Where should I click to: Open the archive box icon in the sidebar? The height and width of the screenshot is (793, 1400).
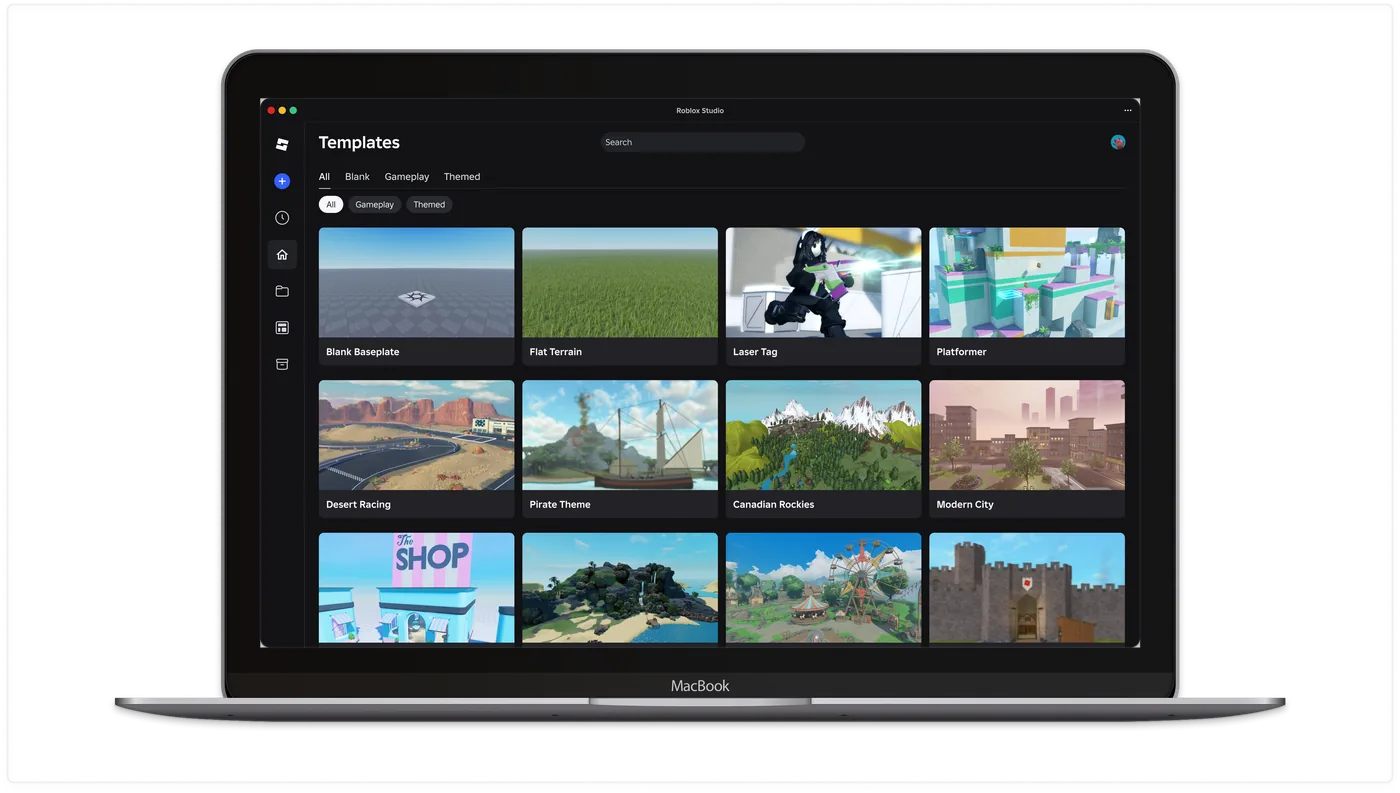(x=282, y=364)
